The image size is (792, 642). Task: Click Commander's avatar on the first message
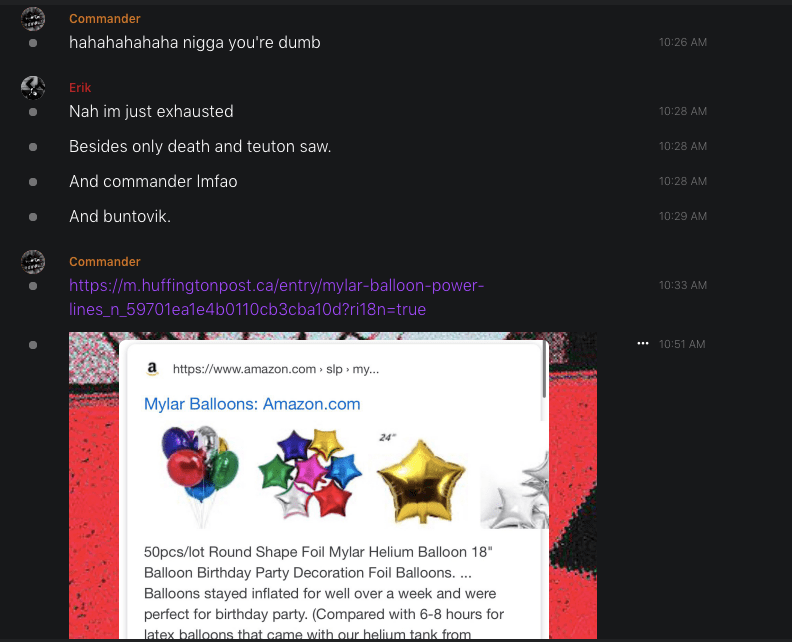click(33, 19)
